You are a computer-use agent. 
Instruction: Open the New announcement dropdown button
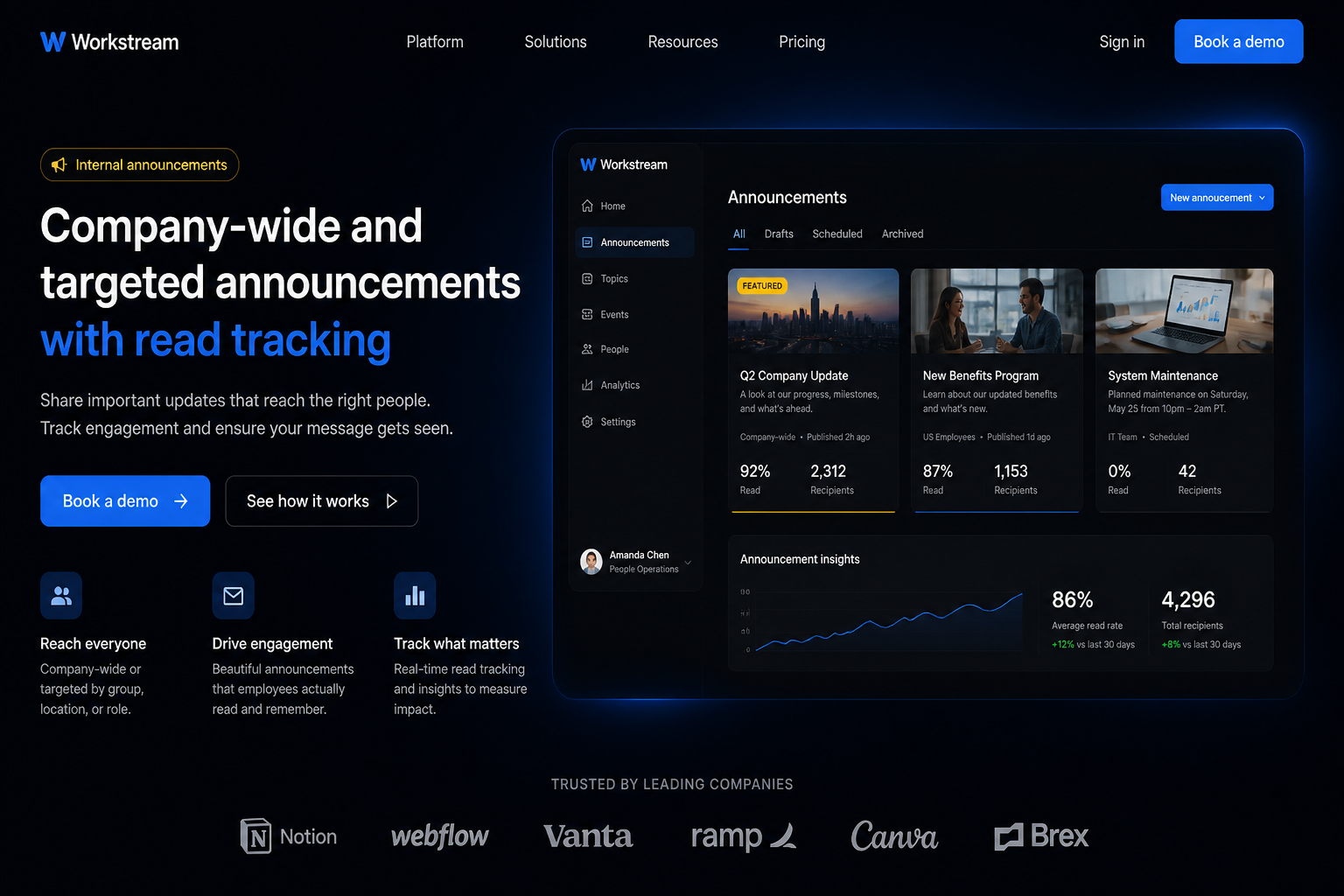(1217, 198)
